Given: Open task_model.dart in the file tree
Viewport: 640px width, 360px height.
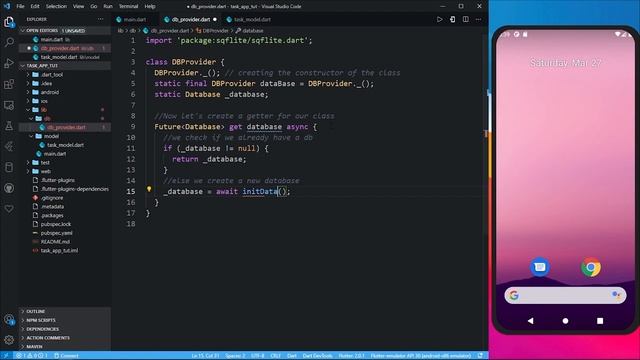Looking at the screenshot, I should 65,145.
